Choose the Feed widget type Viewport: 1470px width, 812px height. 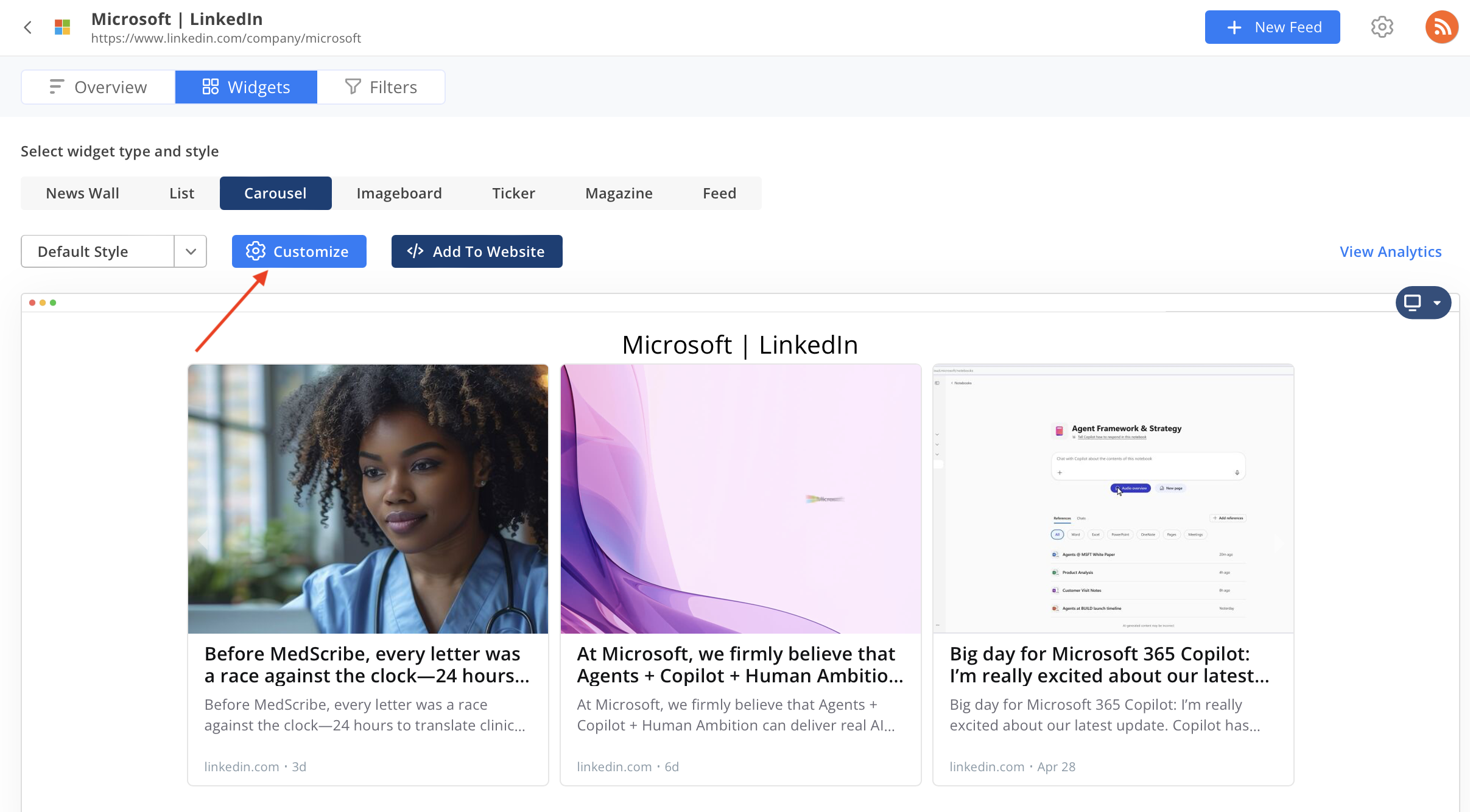click(719, 193)
